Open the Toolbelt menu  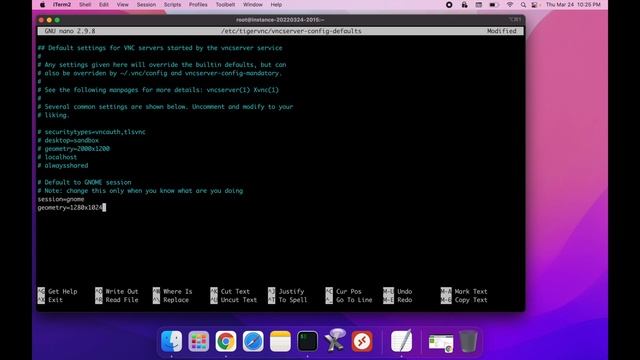(x=225, y=5)
